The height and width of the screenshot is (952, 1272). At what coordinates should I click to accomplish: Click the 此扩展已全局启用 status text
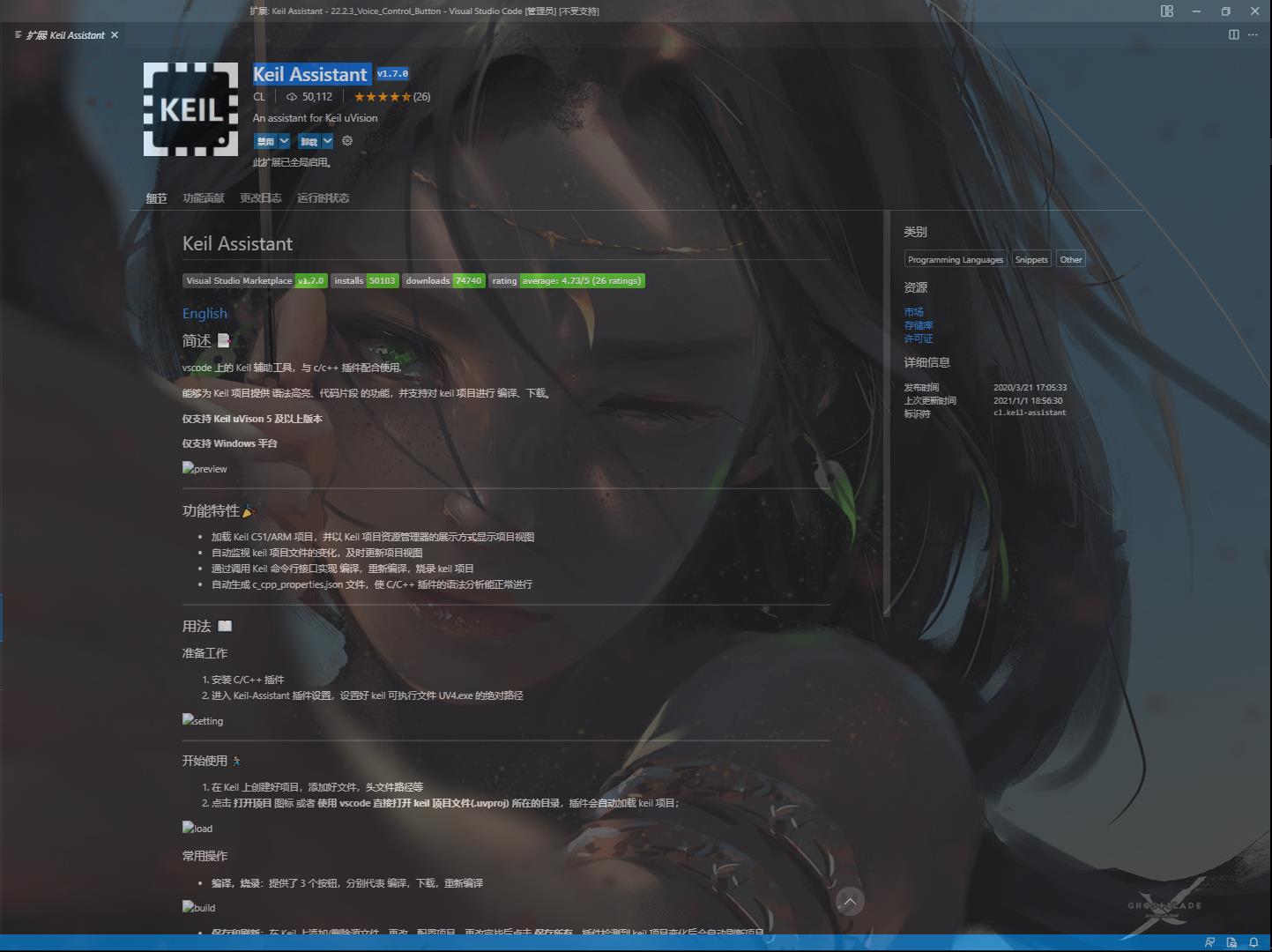tap(293, 162)
